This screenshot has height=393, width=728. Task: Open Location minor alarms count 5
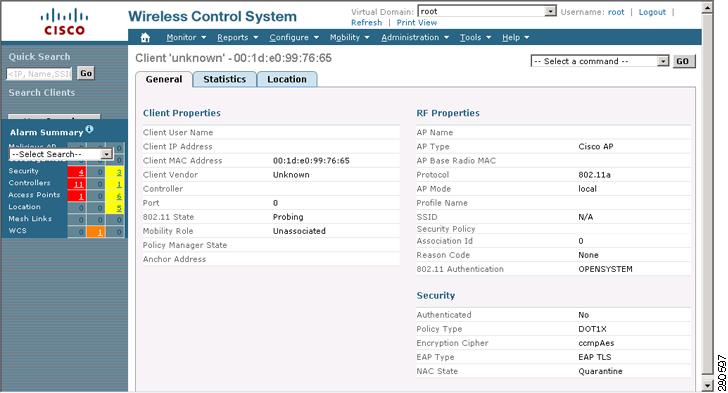[x=119, y=208]
